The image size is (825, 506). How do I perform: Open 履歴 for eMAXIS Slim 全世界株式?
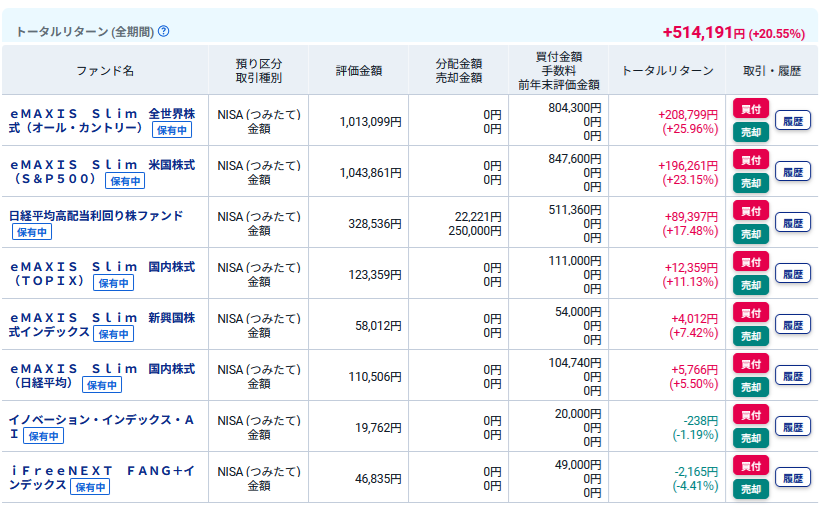(x=793, y=121)
